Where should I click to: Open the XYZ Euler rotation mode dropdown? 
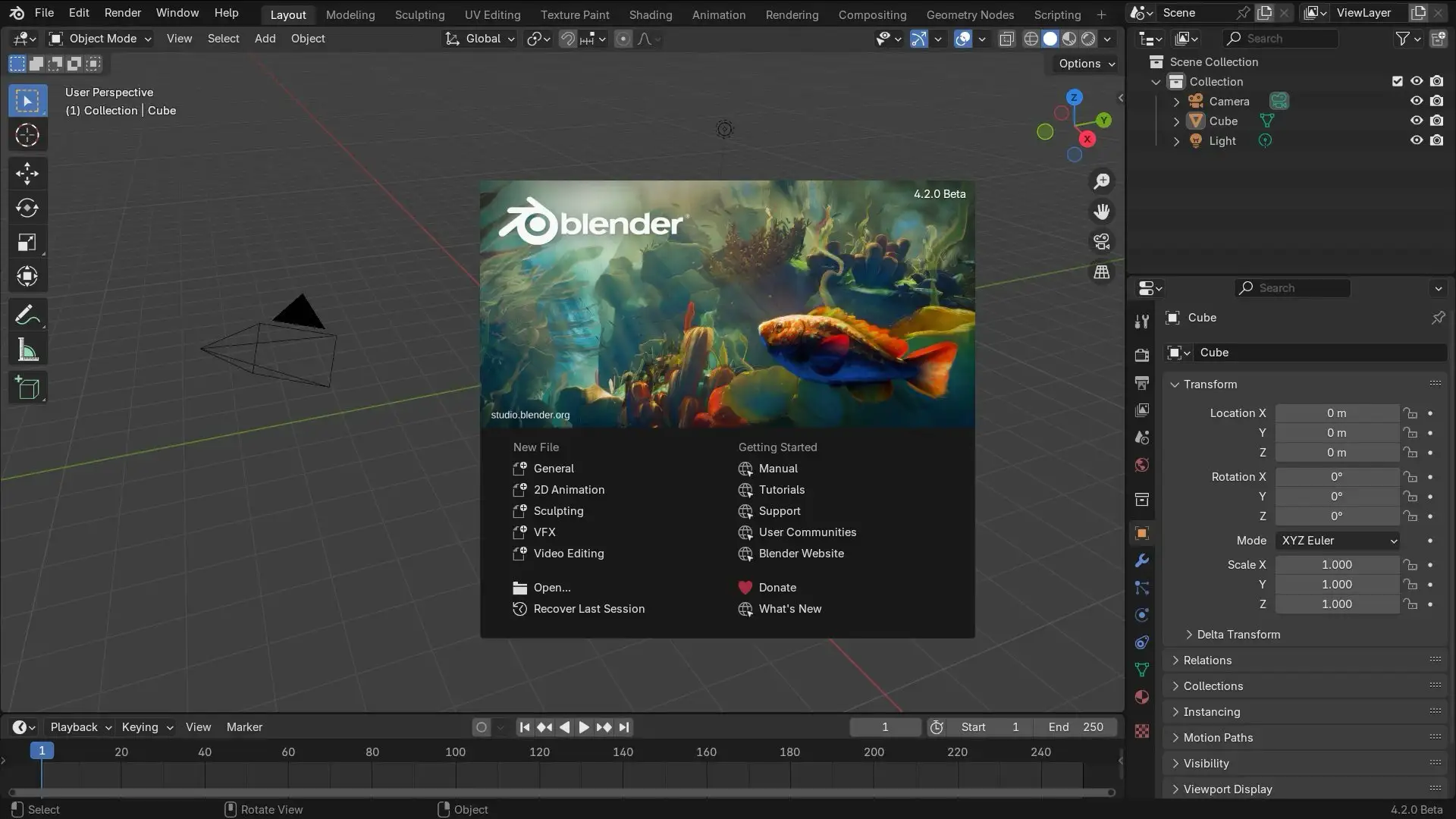(1338, 540)
